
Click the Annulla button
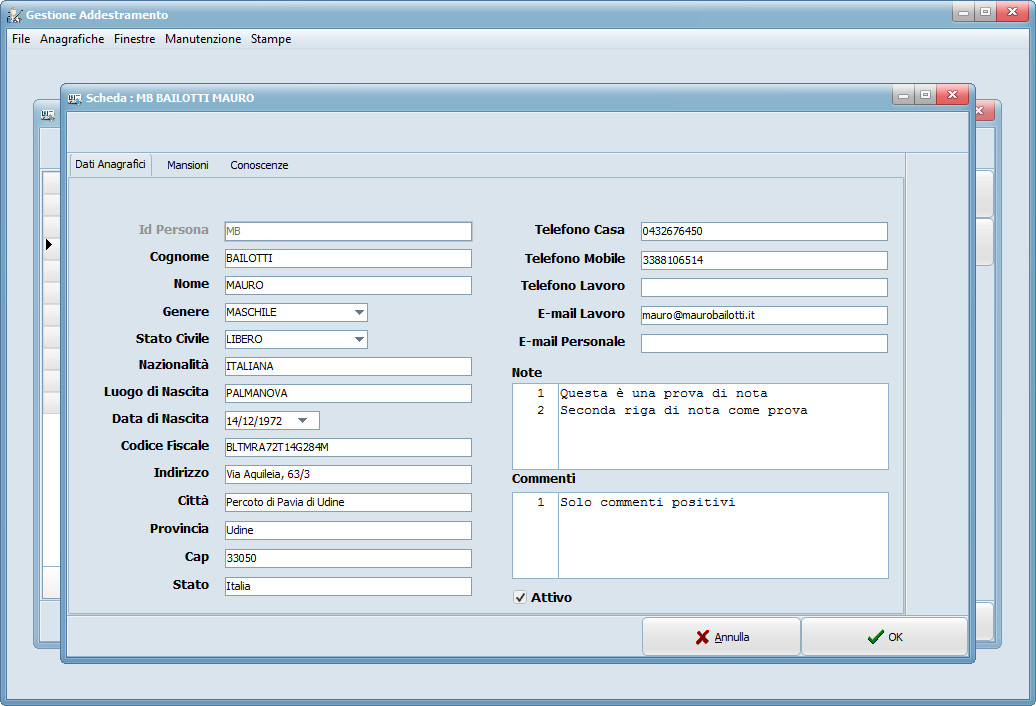721,637
